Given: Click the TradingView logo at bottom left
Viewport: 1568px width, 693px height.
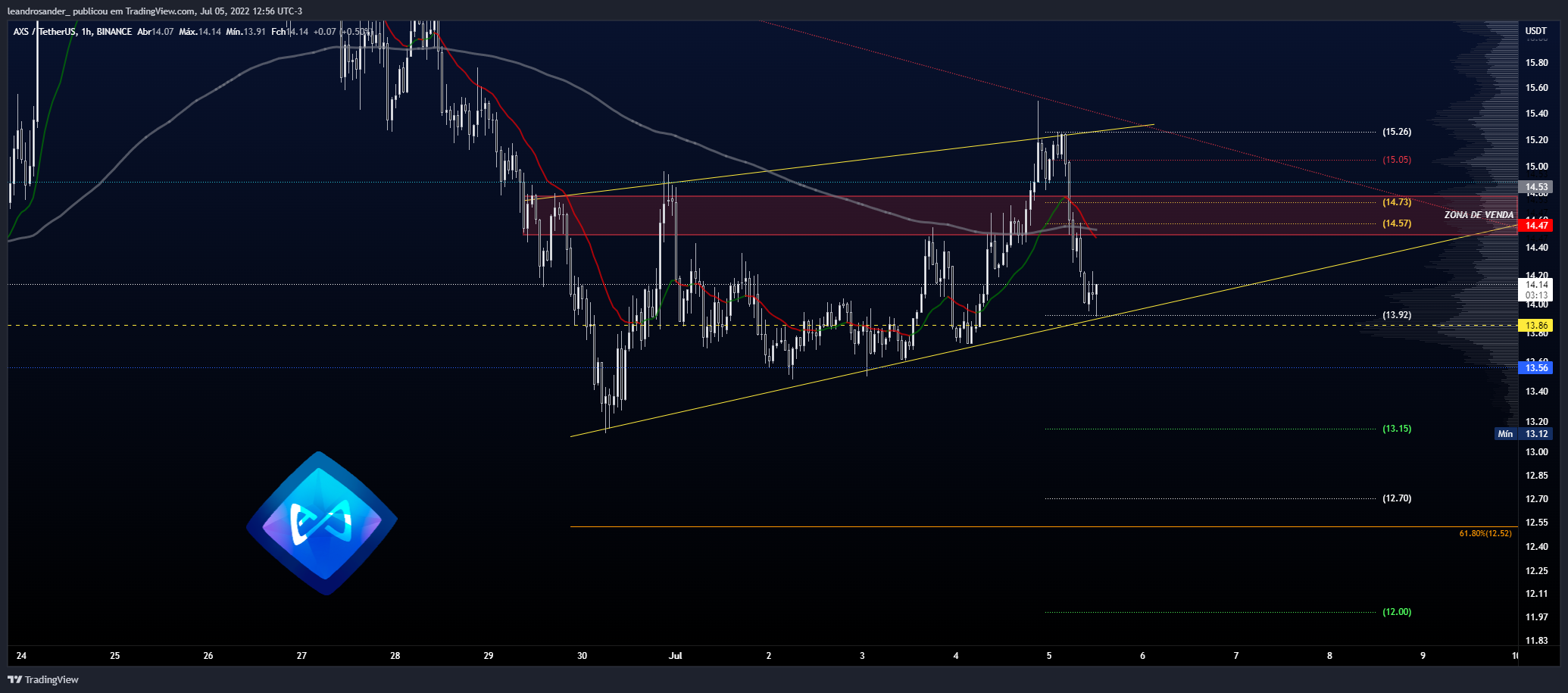Looking at the screenshot, I should (x=43, y=679).
